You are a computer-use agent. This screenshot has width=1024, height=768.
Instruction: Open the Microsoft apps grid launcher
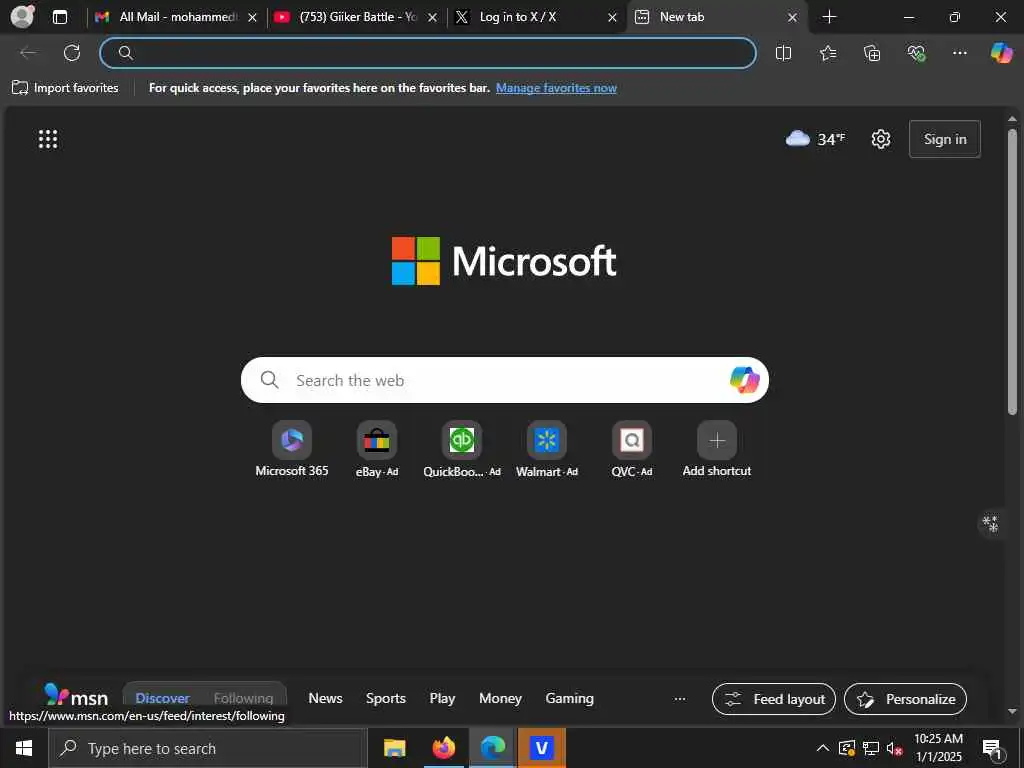48,139
